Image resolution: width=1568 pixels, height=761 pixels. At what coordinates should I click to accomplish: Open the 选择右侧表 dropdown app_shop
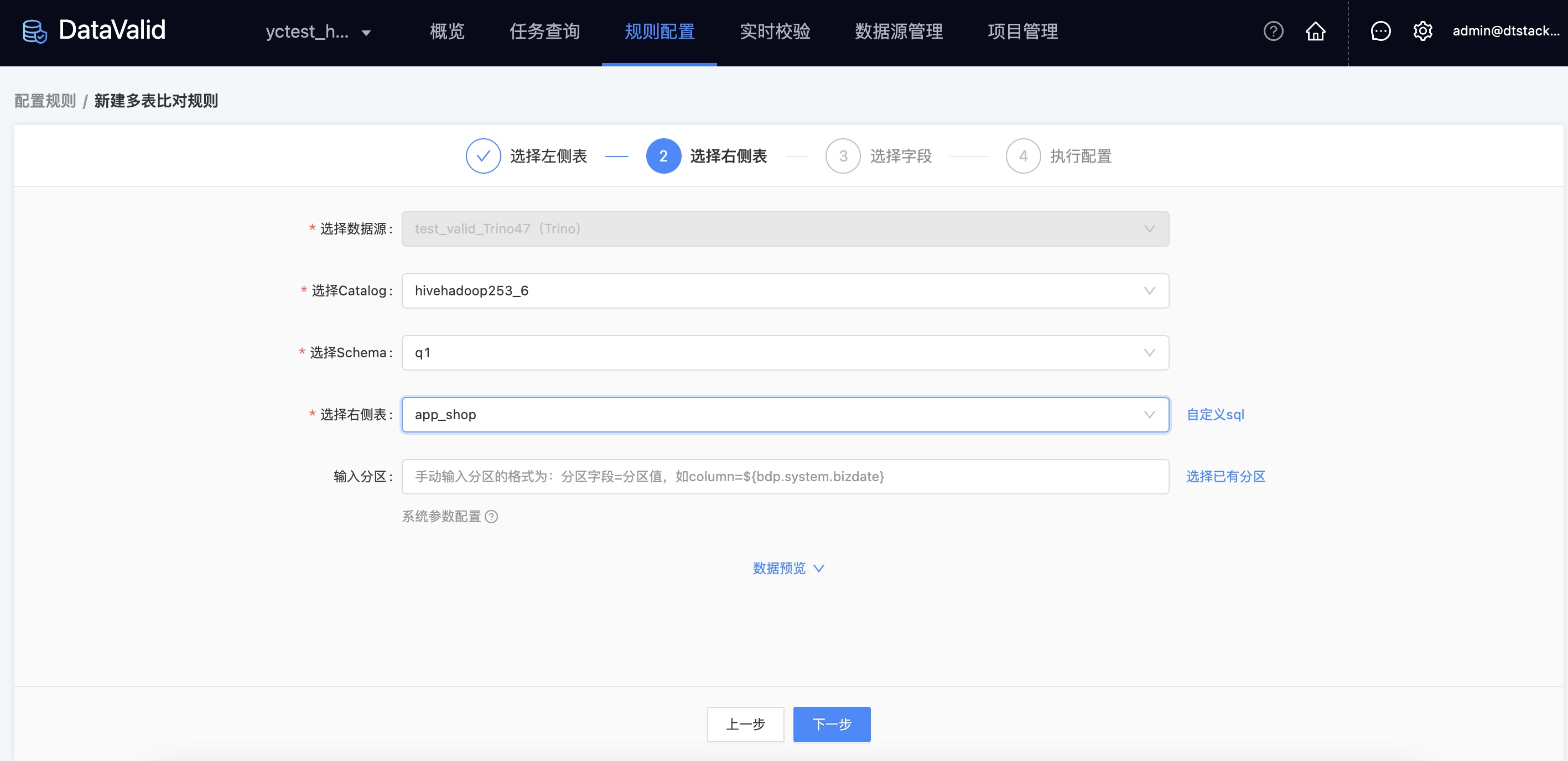click(x=785, y=415)
